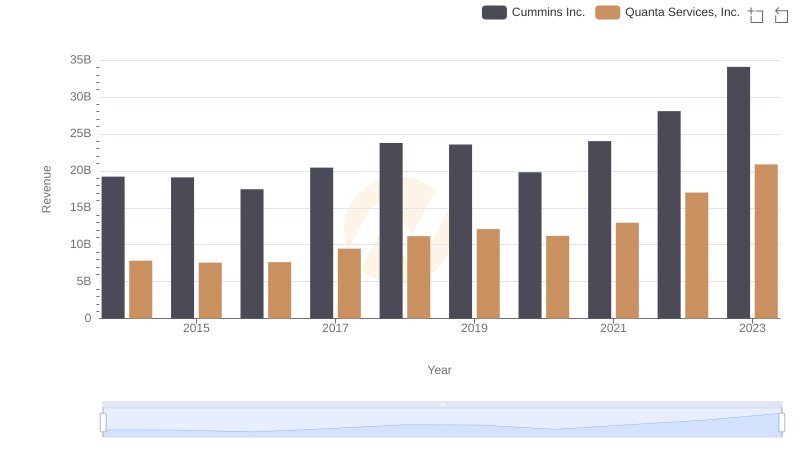This screenshot has width=800, height=461.
Task: Click the 20B y-axis label
Action: pos(81,170)
